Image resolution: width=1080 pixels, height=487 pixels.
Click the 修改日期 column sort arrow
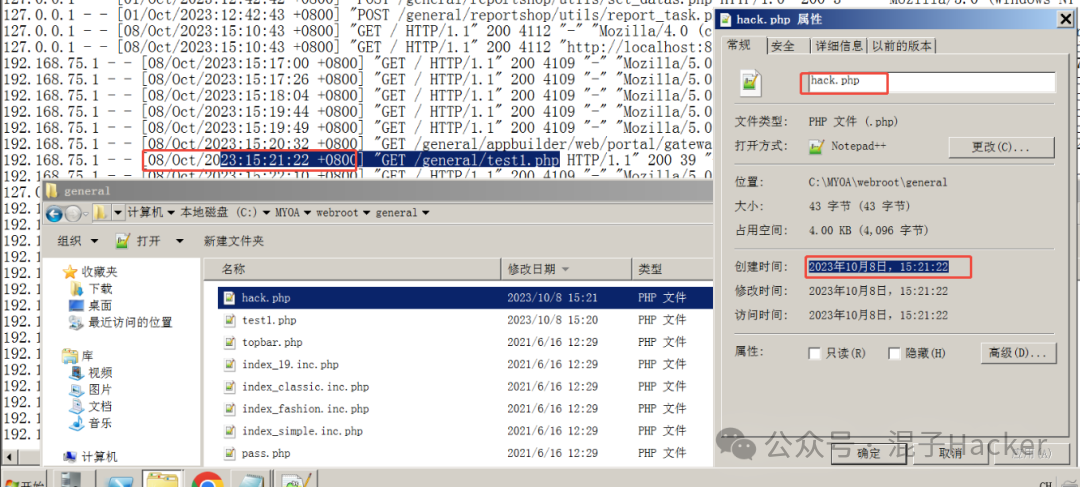click(566, 269)
